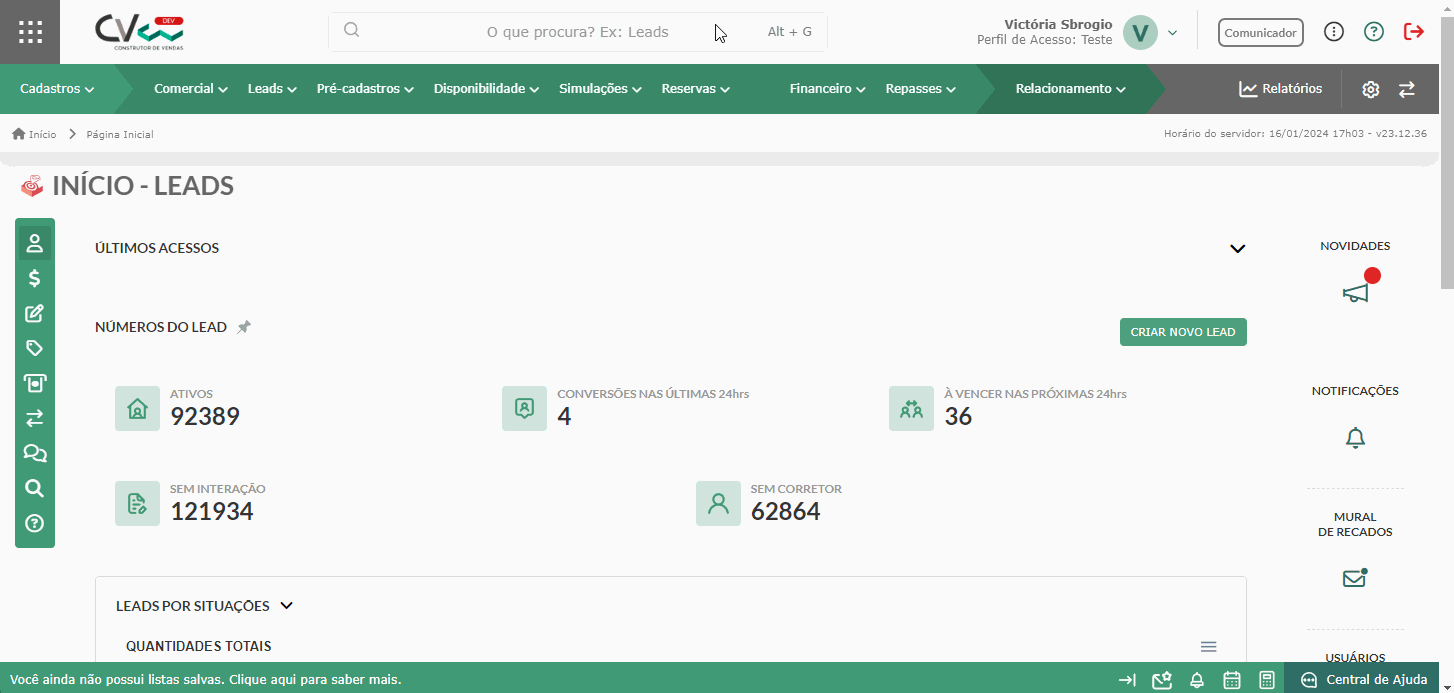Viewport: 1454px width, 693px height.
Task: Open the apps grid menu
Action: coord(30,32)
